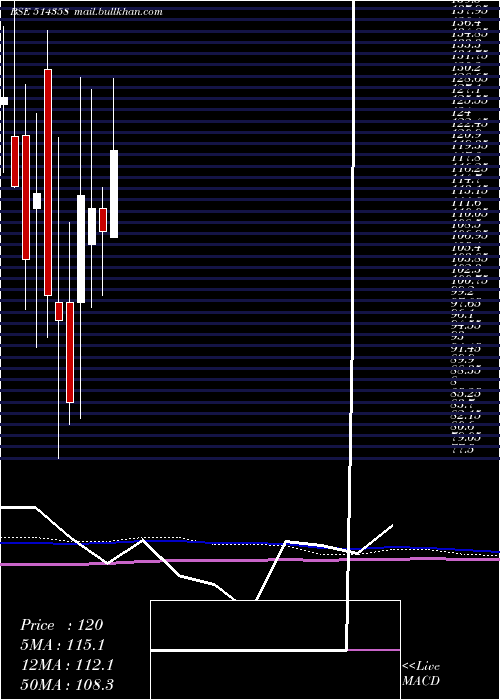Click the <<Live MACD label
This screenshot has height=700, width=500.
click(x=421, y=674)
